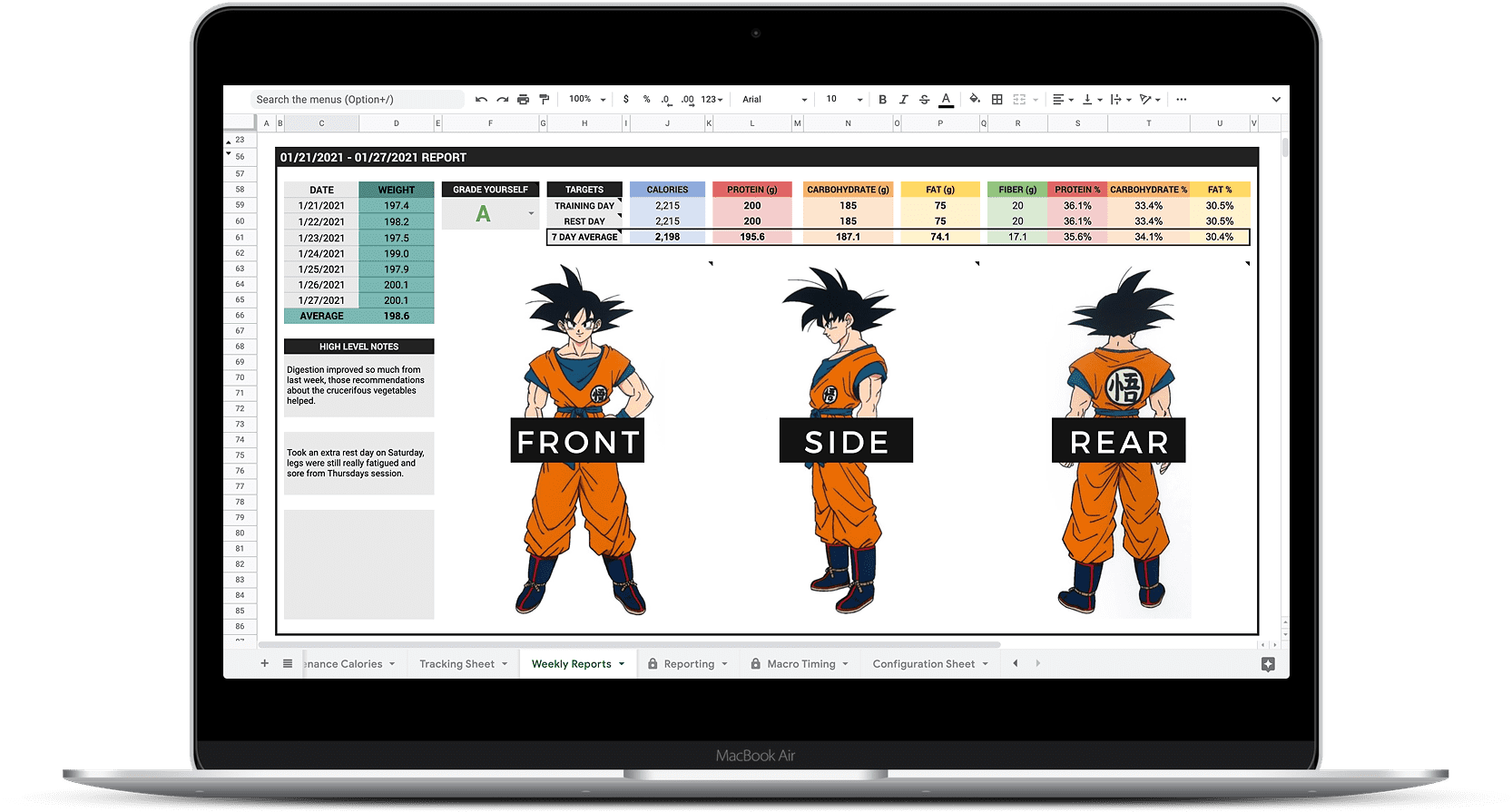The width and height of the screenshot is (1512, 812).
Task: Click the merge cells icon
Action: [1019, 100]
